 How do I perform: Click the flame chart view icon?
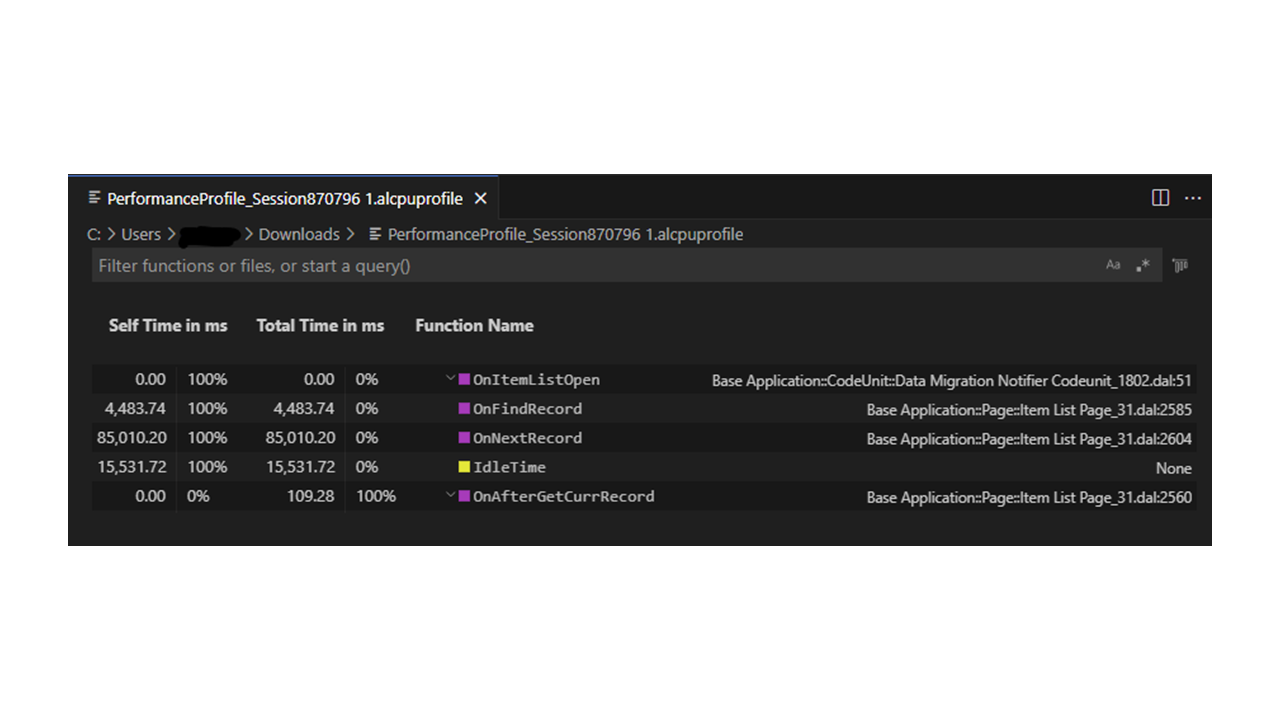click(x=1180, y=266)
